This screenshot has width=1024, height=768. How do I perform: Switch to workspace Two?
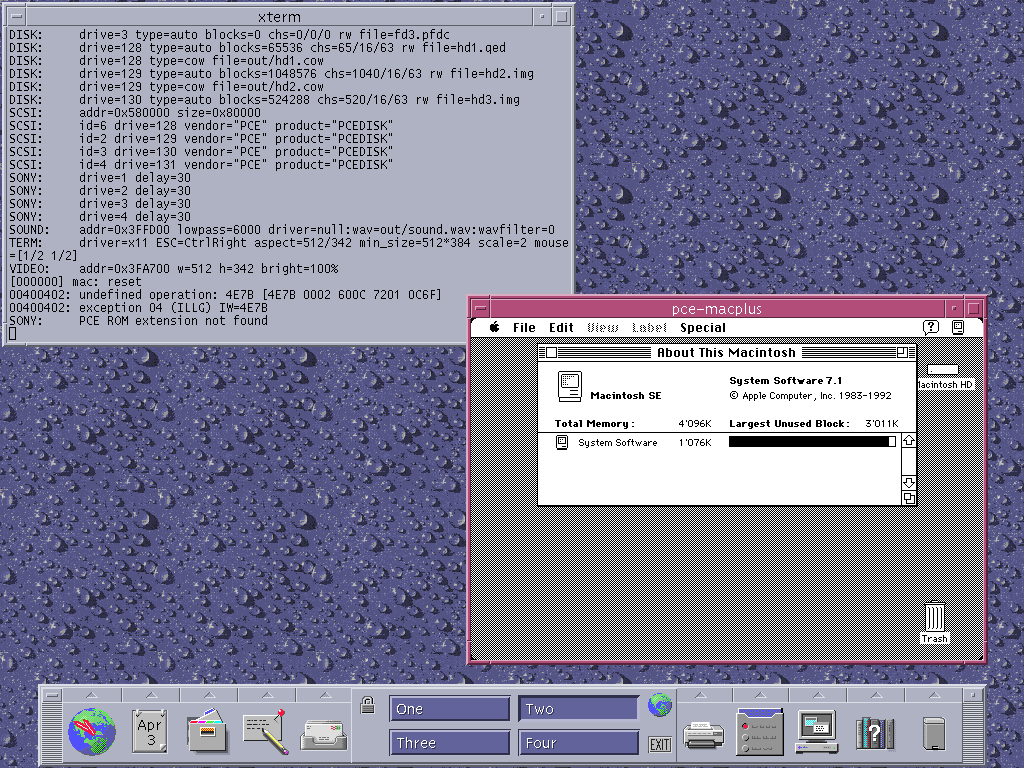(x=578, y=709)
